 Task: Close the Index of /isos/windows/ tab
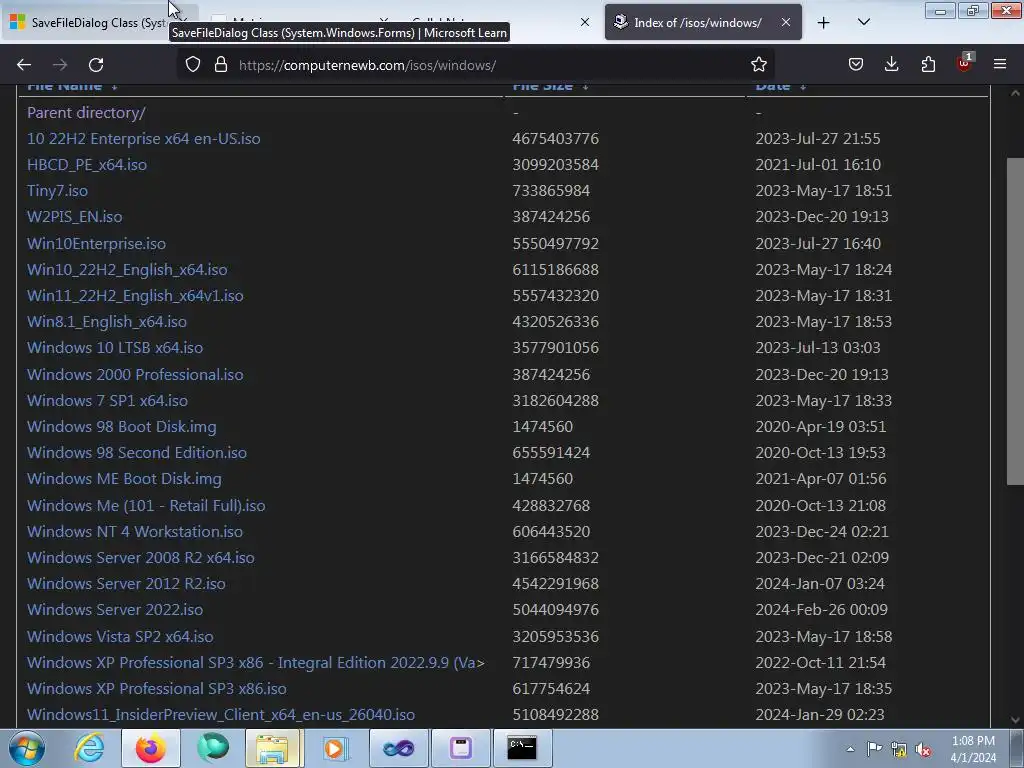(786, 23)
